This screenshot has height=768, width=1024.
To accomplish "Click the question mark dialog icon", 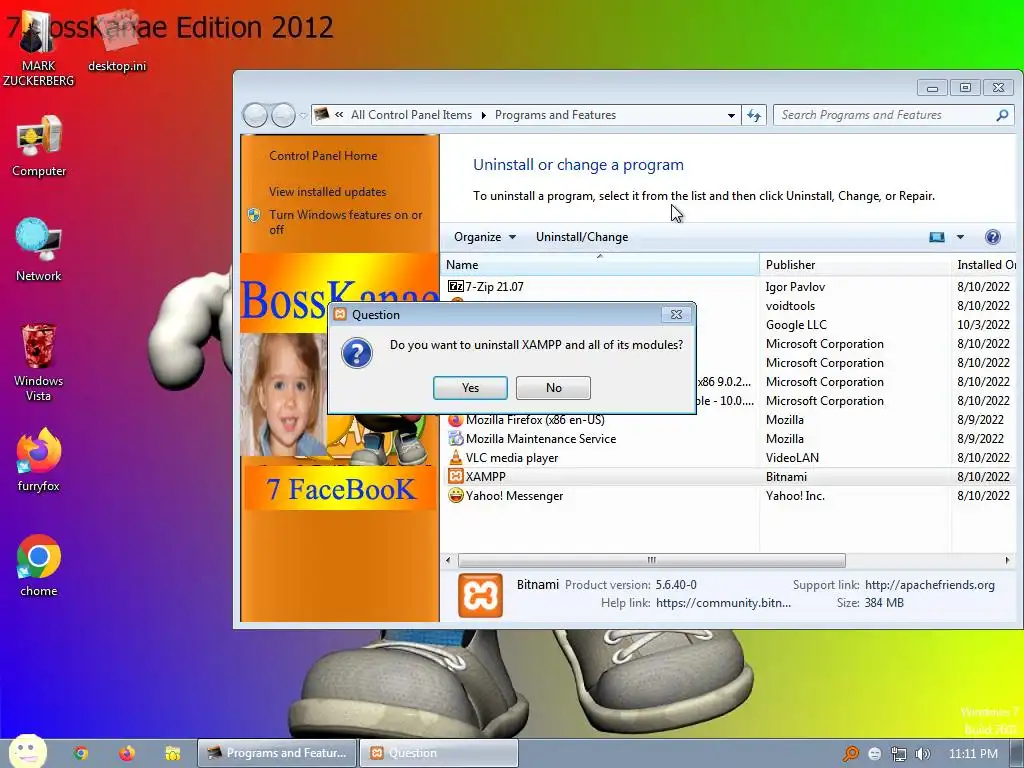I will click(357, 353).
